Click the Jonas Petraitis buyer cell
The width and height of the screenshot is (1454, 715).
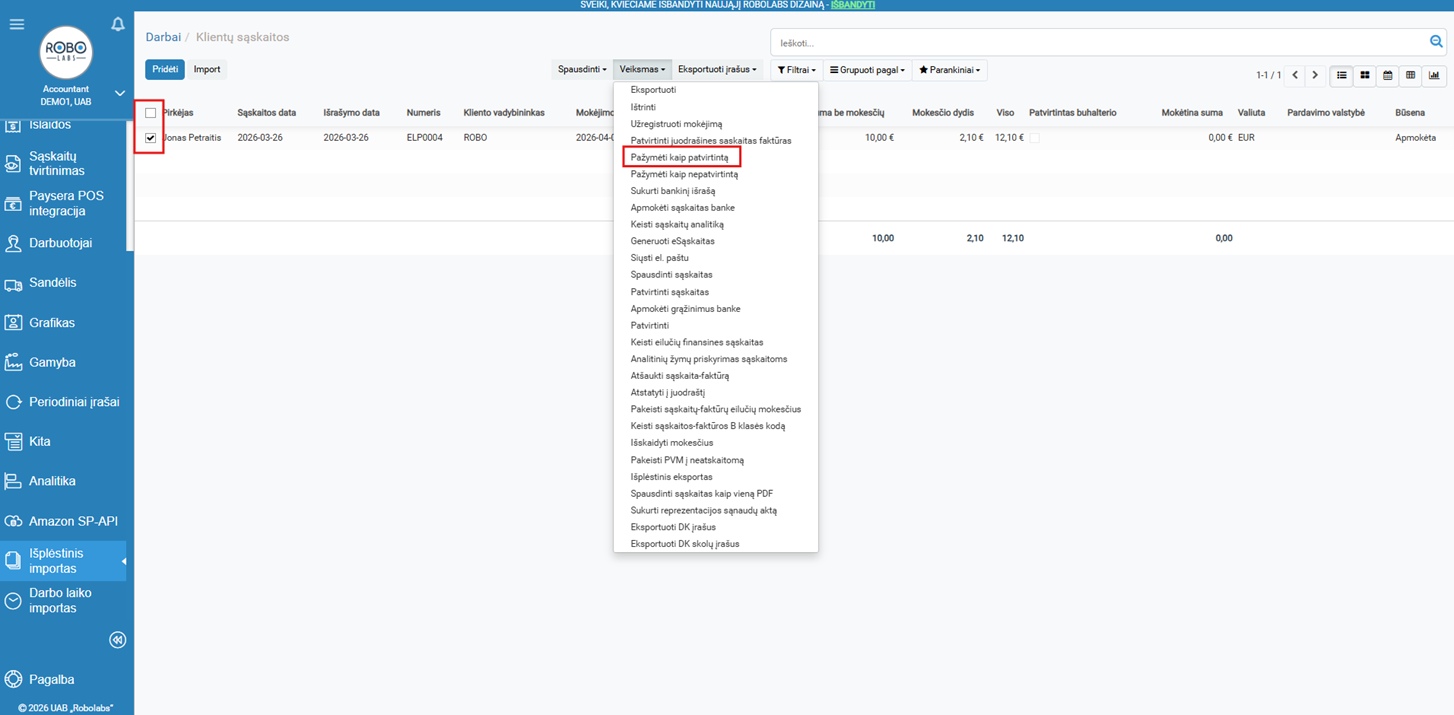[x=192, y=138]
